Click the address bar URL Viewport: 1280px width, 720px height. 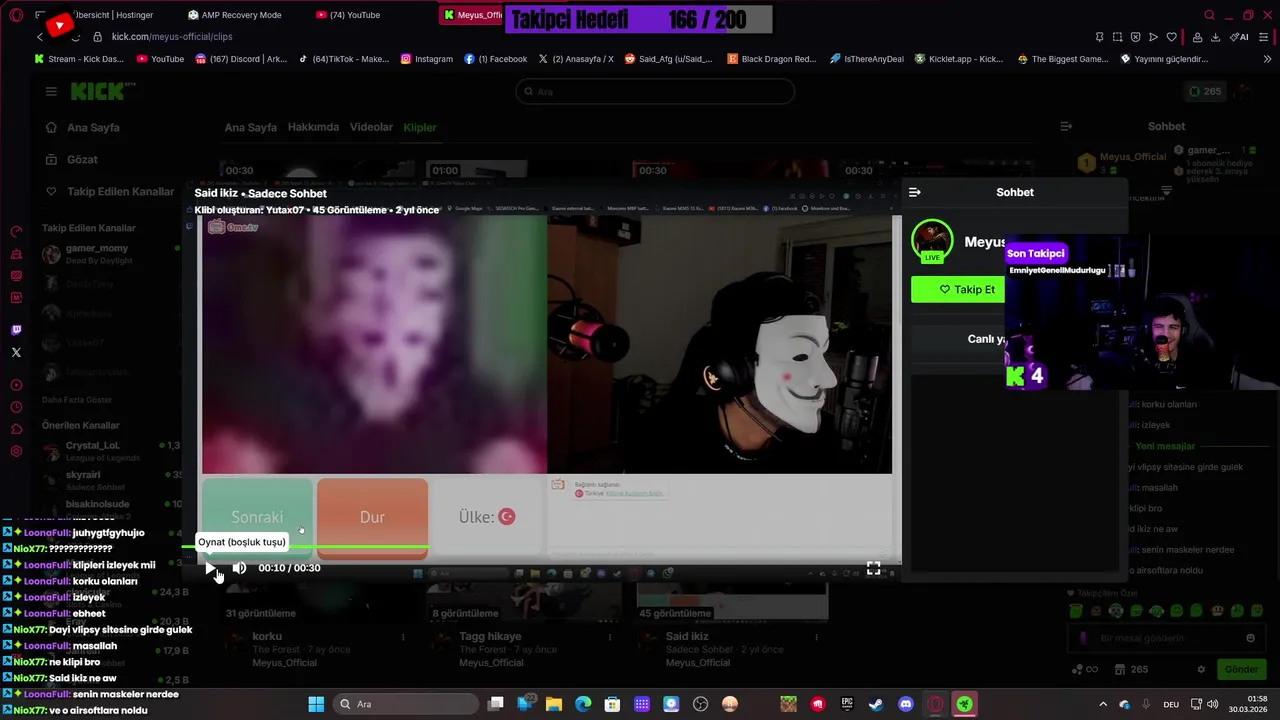(x=172, y=37)
